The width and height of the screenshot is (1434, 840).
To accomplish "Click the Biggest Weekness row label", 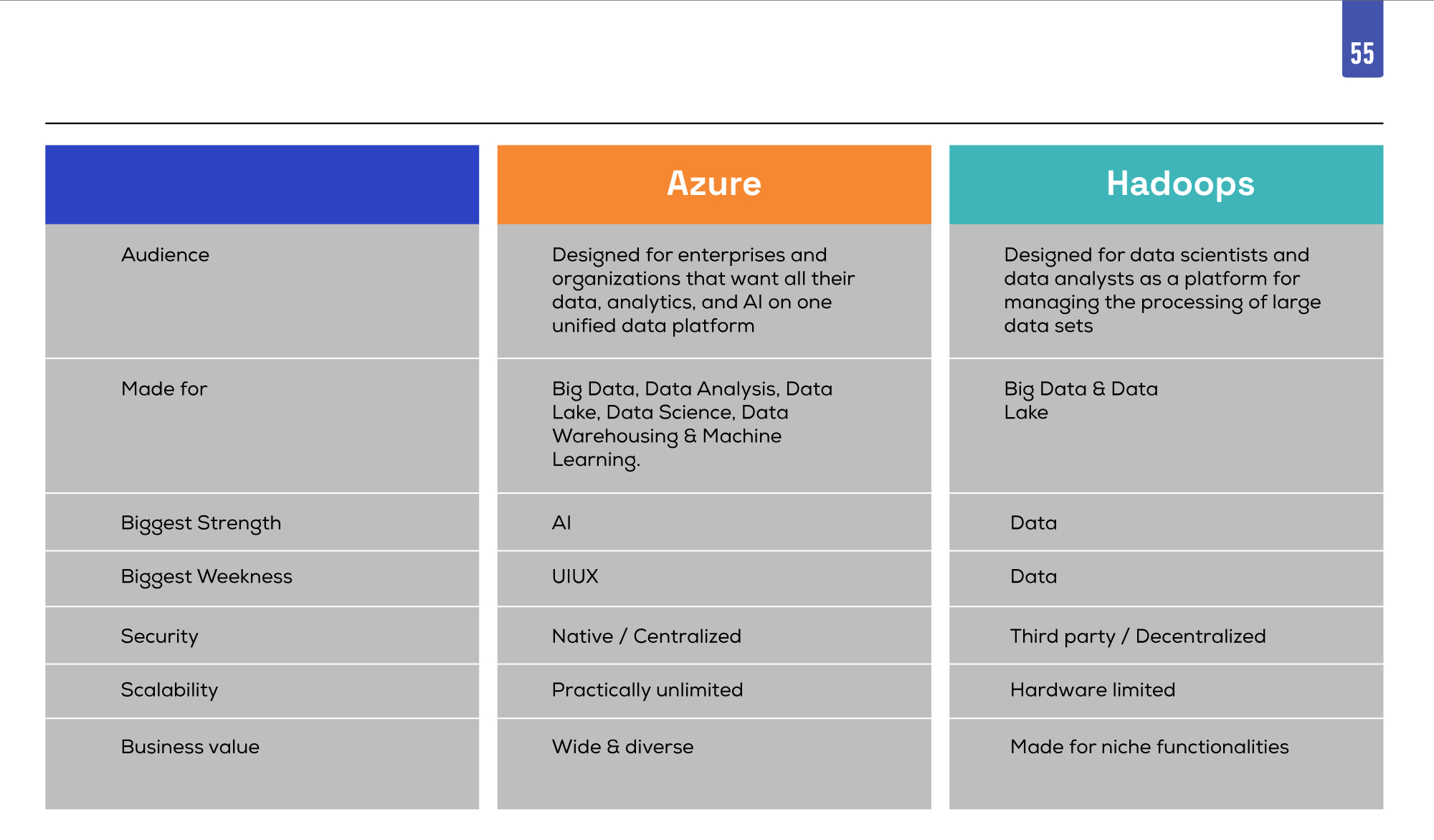I will [x=206, y=577].
